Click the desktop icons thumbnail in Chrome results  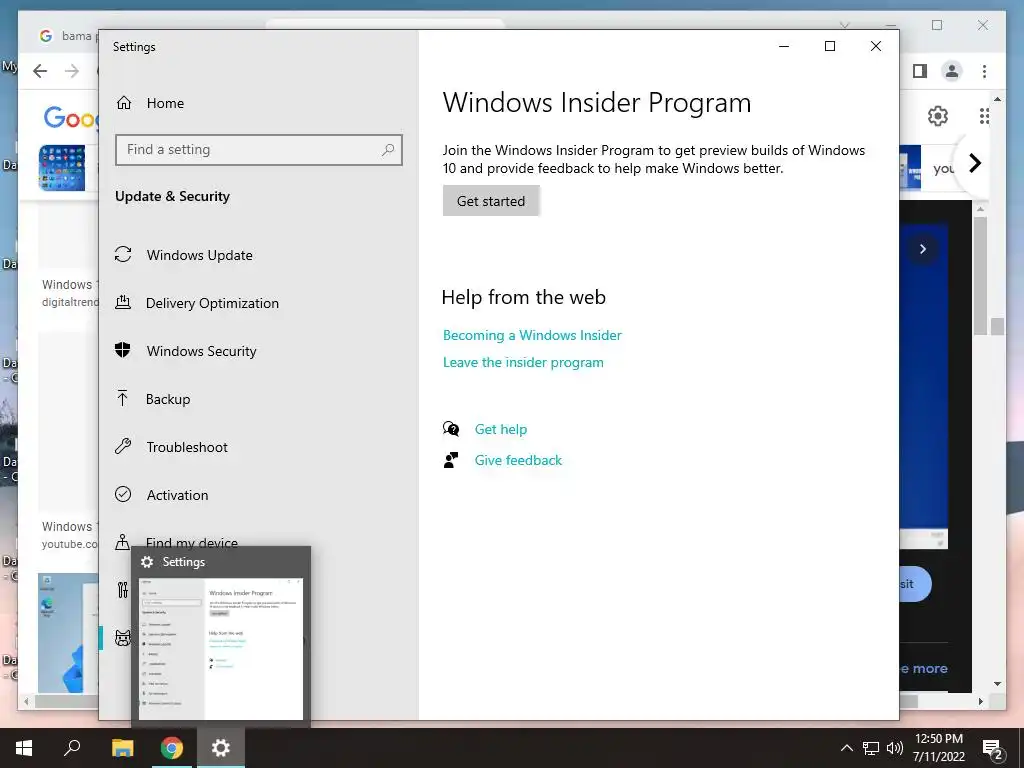click(x=62, y=168)
